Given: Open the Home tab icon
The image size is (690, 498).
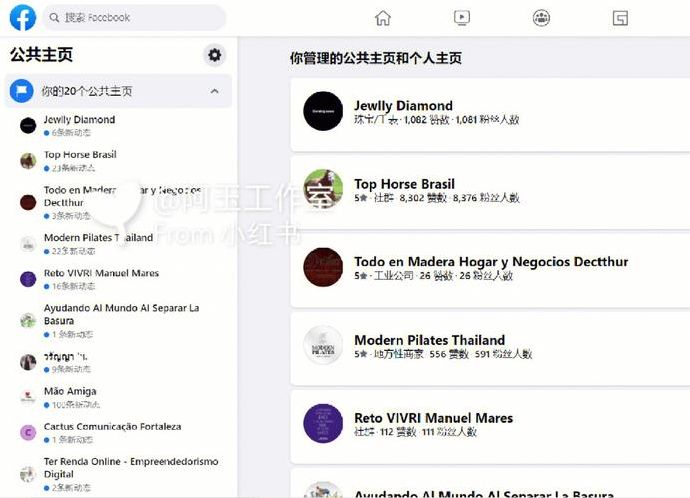Looking at the screenshot, I should [x=382, y=18].
